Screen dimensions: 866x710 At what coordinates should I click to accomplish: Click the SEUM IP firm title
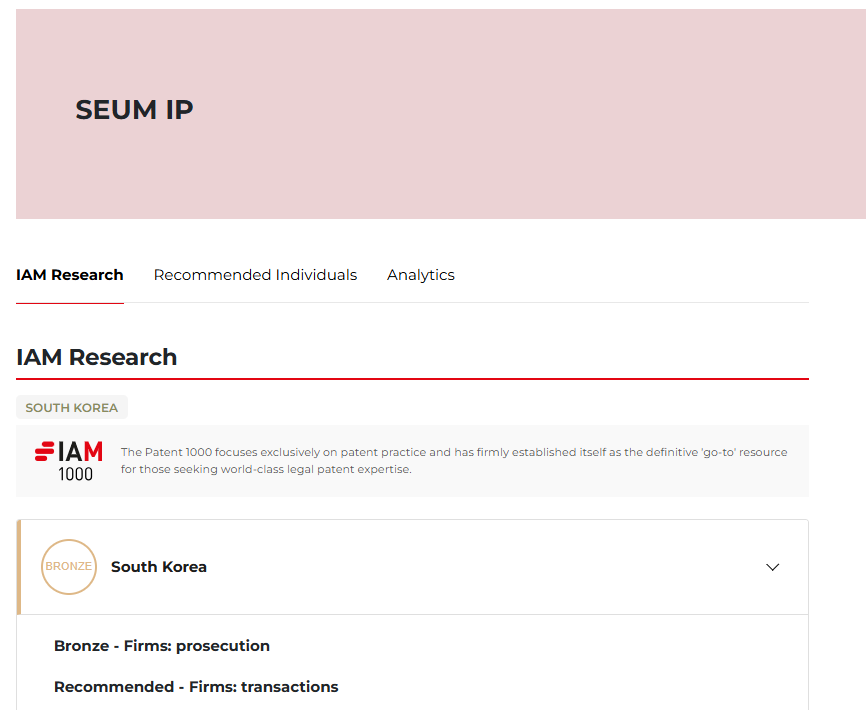(134, 110)
